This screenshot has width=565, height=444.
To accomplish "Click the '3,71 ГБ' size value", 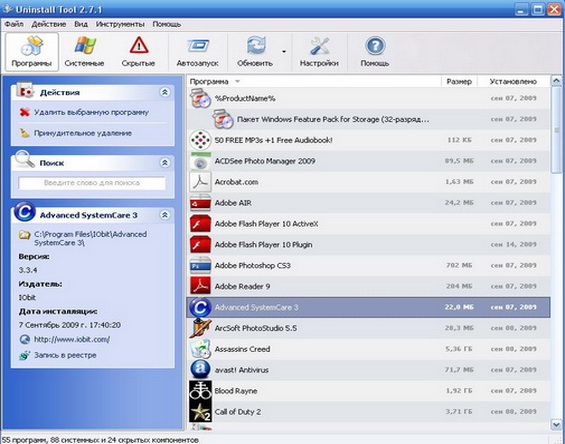I will (458, 412).
